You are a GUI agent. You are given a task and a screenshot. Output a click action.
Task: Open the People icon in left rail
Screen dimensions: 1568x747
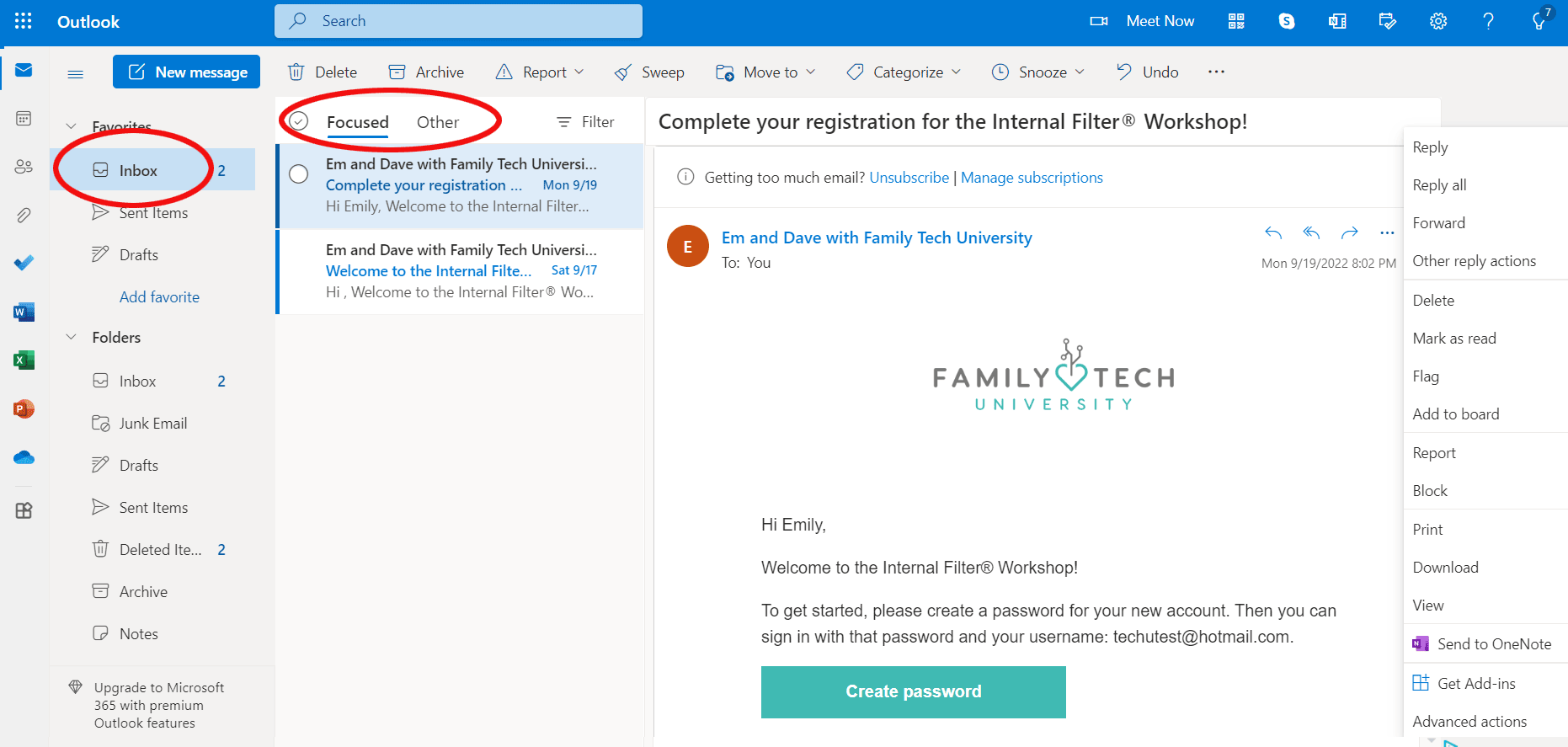[x=24, y=167]
